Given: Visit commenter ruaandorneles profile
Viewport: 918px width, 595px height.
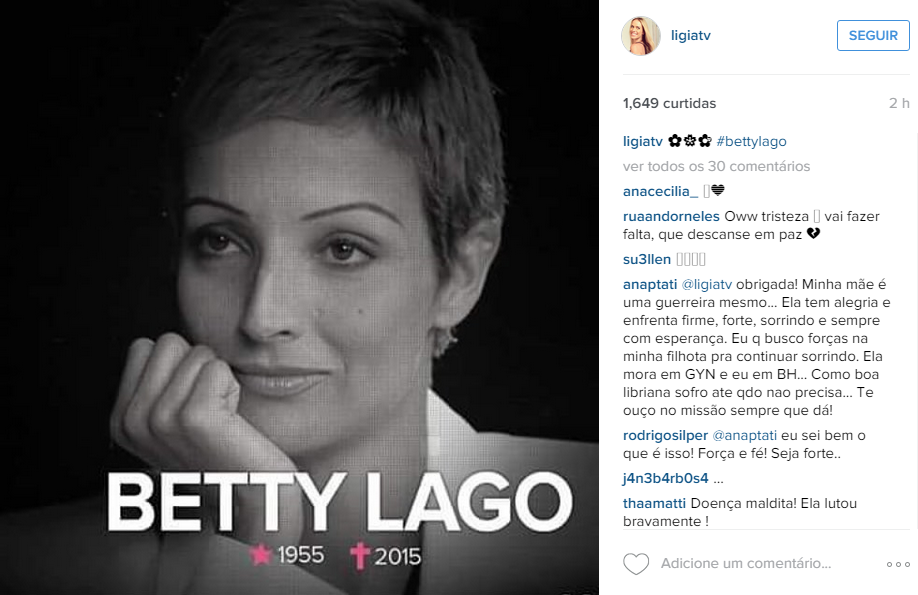Looking at the screenshot, I should tap(671, 216).
